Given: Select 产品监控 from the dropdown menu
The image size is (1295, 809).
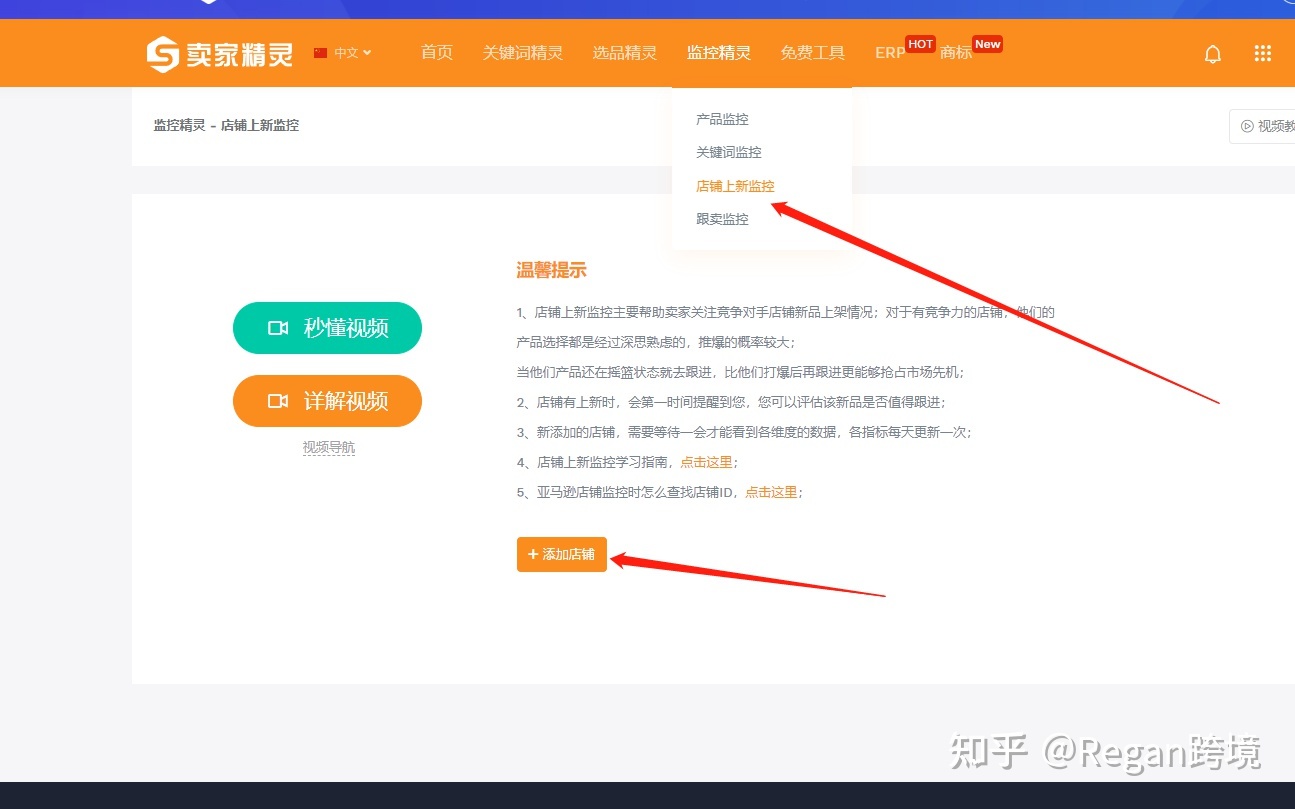Looking at the screenshot, I should (x=722, y=119).
